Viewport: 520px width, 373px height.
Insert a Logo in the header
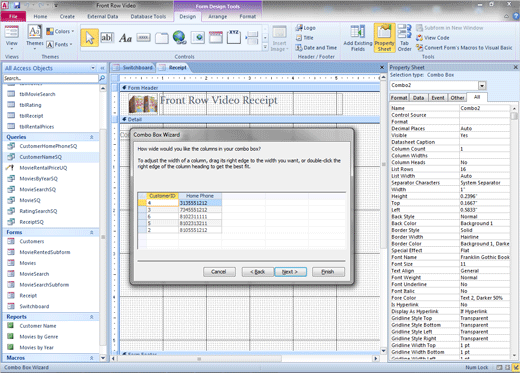point(306,28)
